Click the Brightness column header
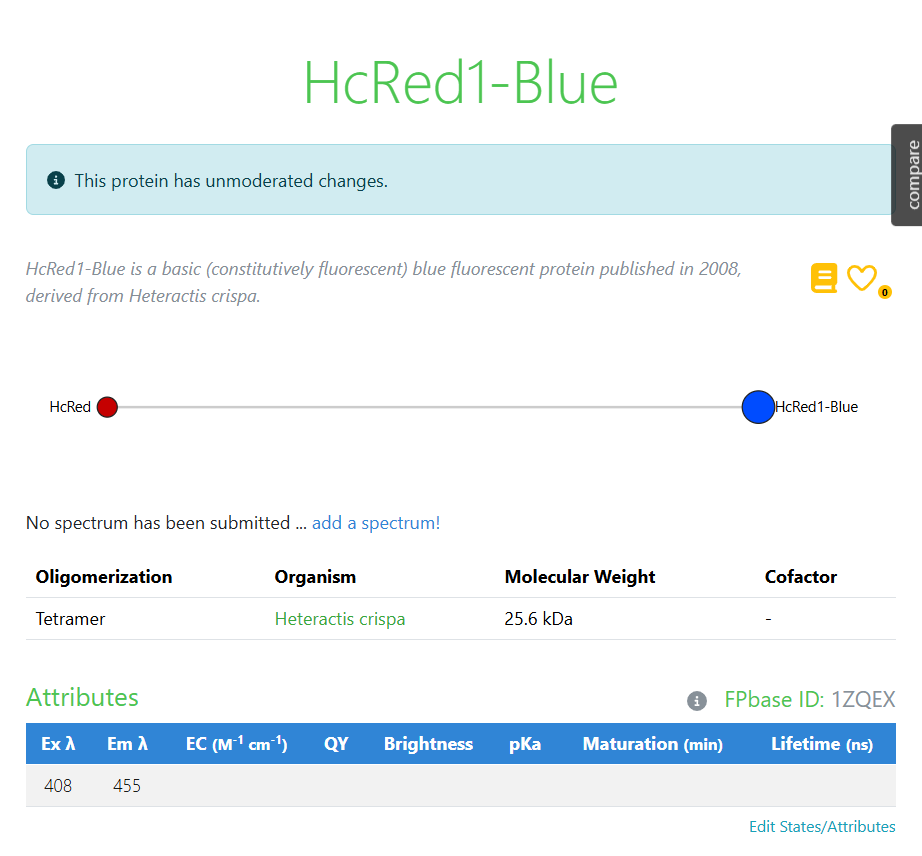This screenshot has width=922, height=856. click(x=428, y=743)
